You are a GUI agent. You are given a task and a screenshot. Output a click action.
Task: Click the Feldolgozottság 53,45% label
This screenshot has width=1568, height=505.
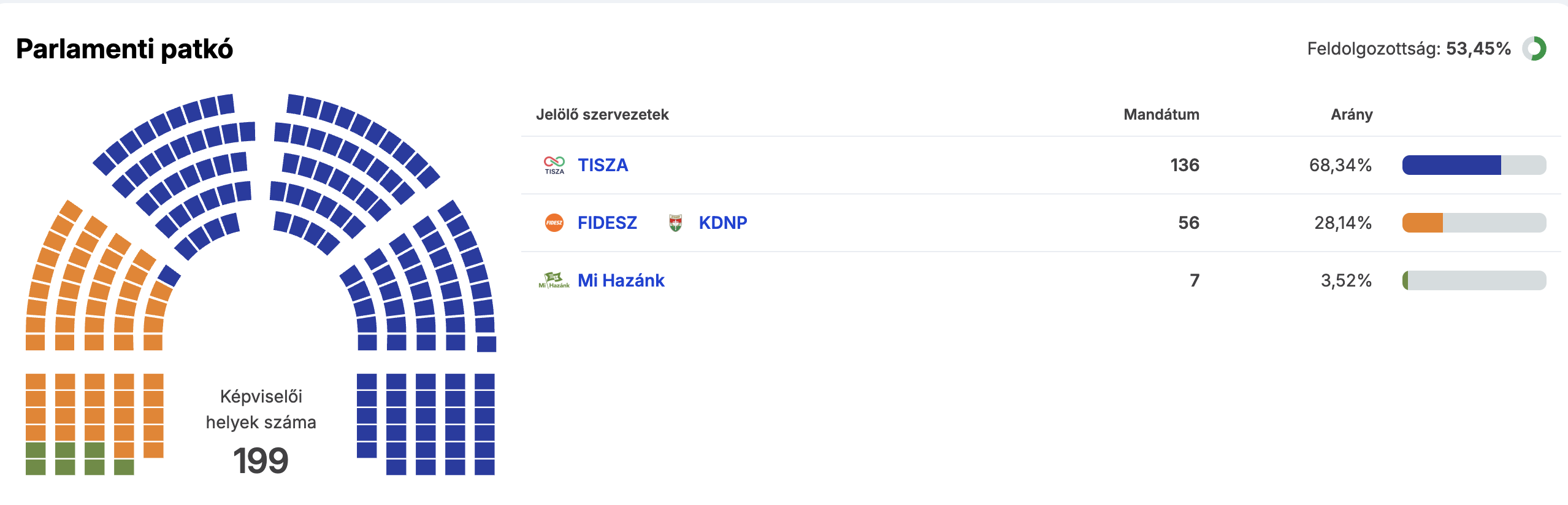(1409, 48)
